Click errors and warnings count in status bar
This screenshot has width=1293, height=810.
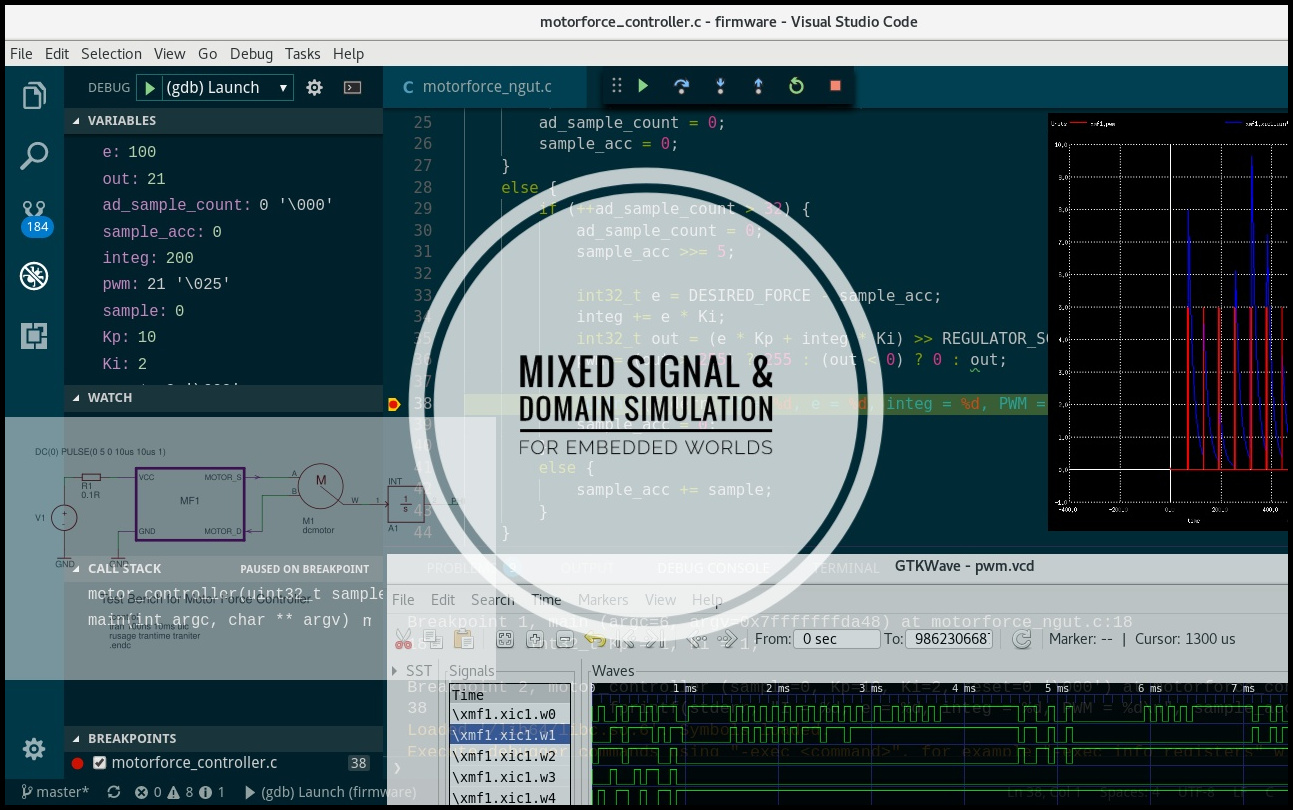(182, 792)
